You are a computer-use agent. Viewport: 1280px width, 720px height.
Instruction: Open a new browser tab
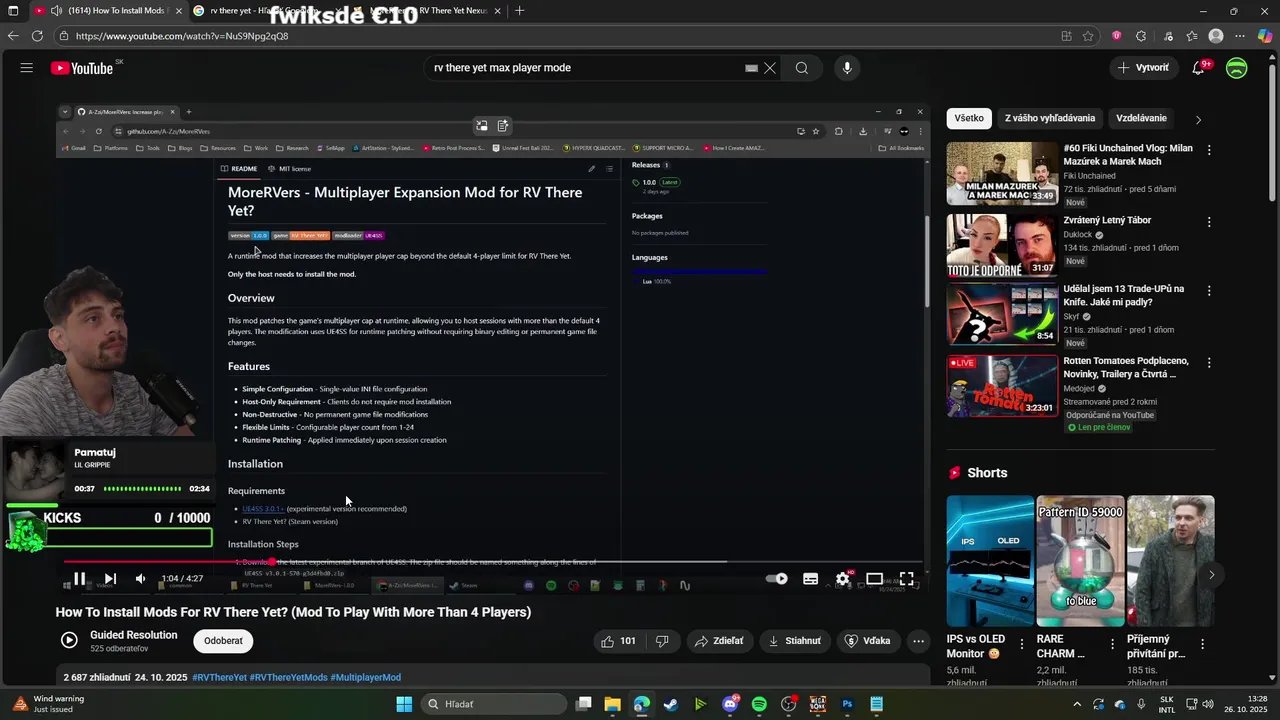tap(519, 11)
